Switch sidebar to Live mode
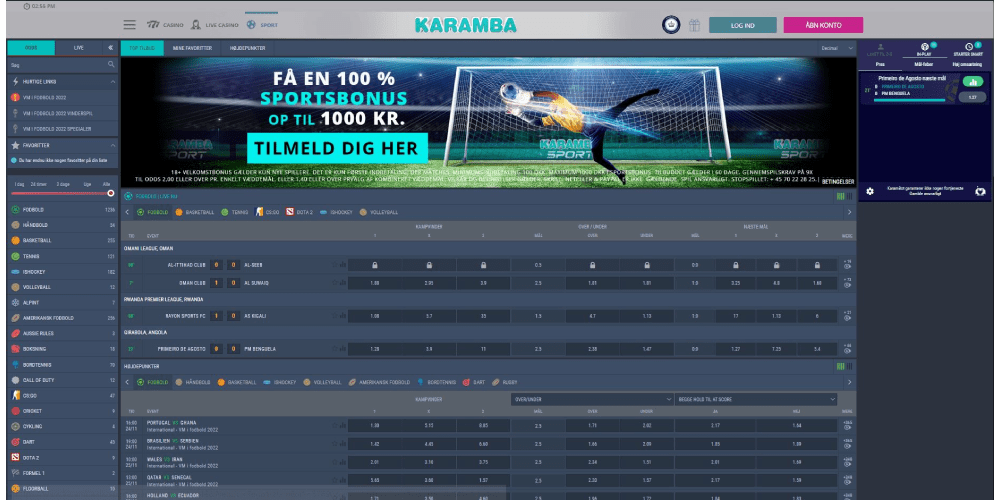Image resolution: width=1000 pixels, height=500 pixels. point(78,47)
